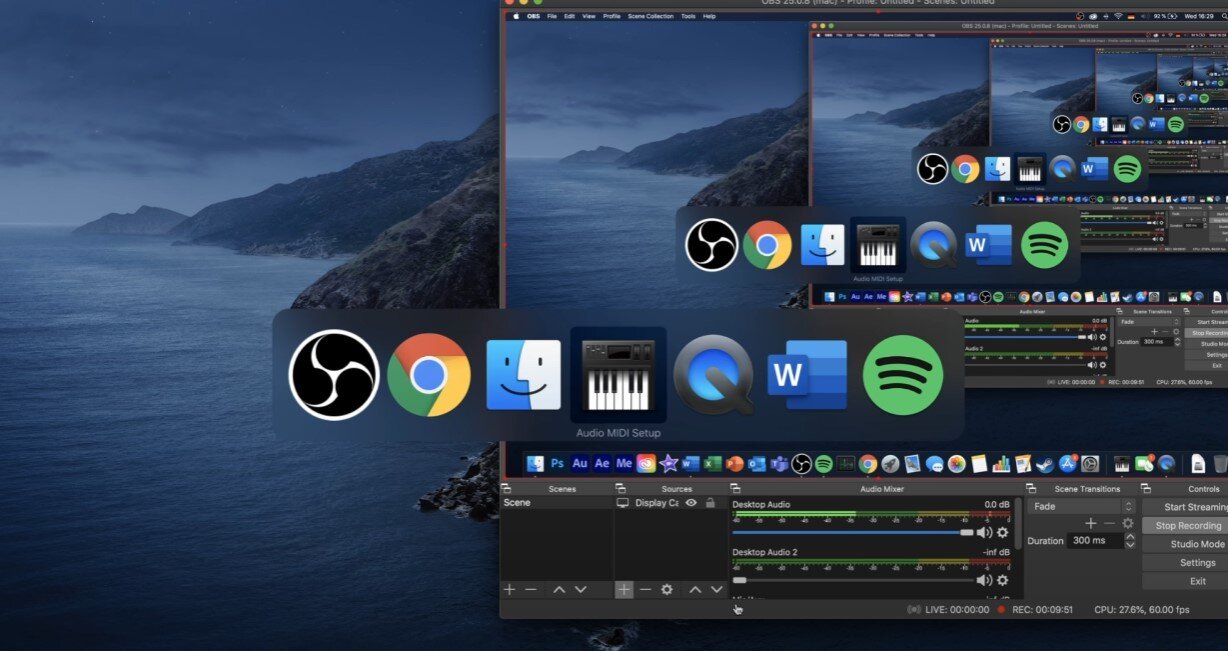The image size is (1228, 651).
Task: Toggle visibility eye of the Display Capture source
Action: (x=691, y=503)
